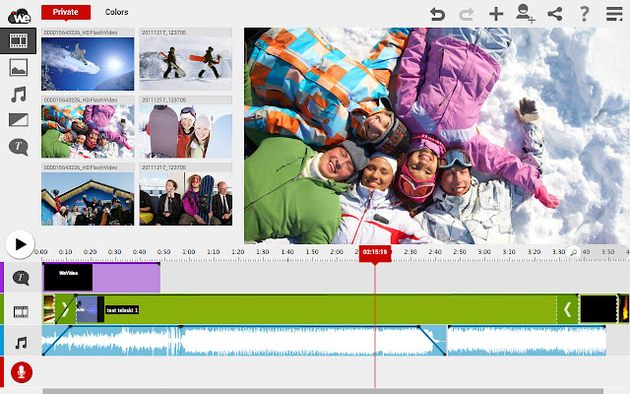Click the 1:00 mark on time ruler
Viewport: 630px width, 394px height.
188,252
